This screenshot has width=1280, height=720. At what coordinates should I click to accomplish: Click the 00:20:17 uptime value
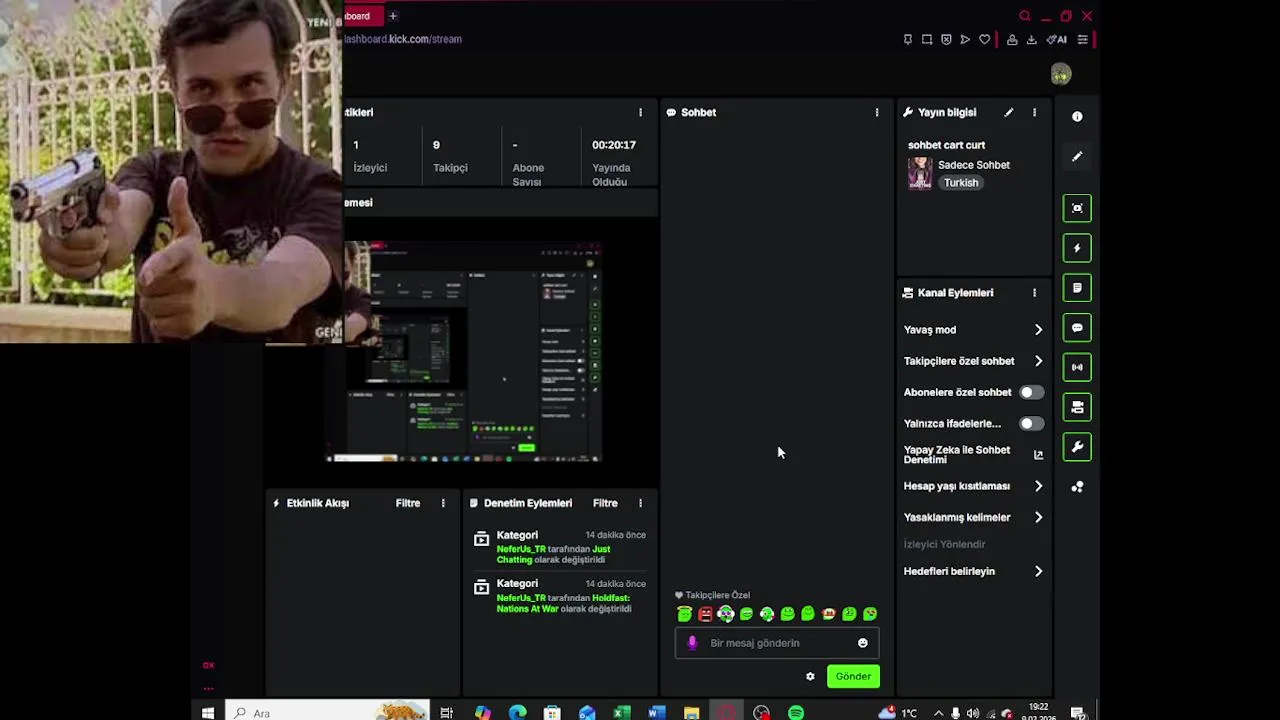click(614, 145)
